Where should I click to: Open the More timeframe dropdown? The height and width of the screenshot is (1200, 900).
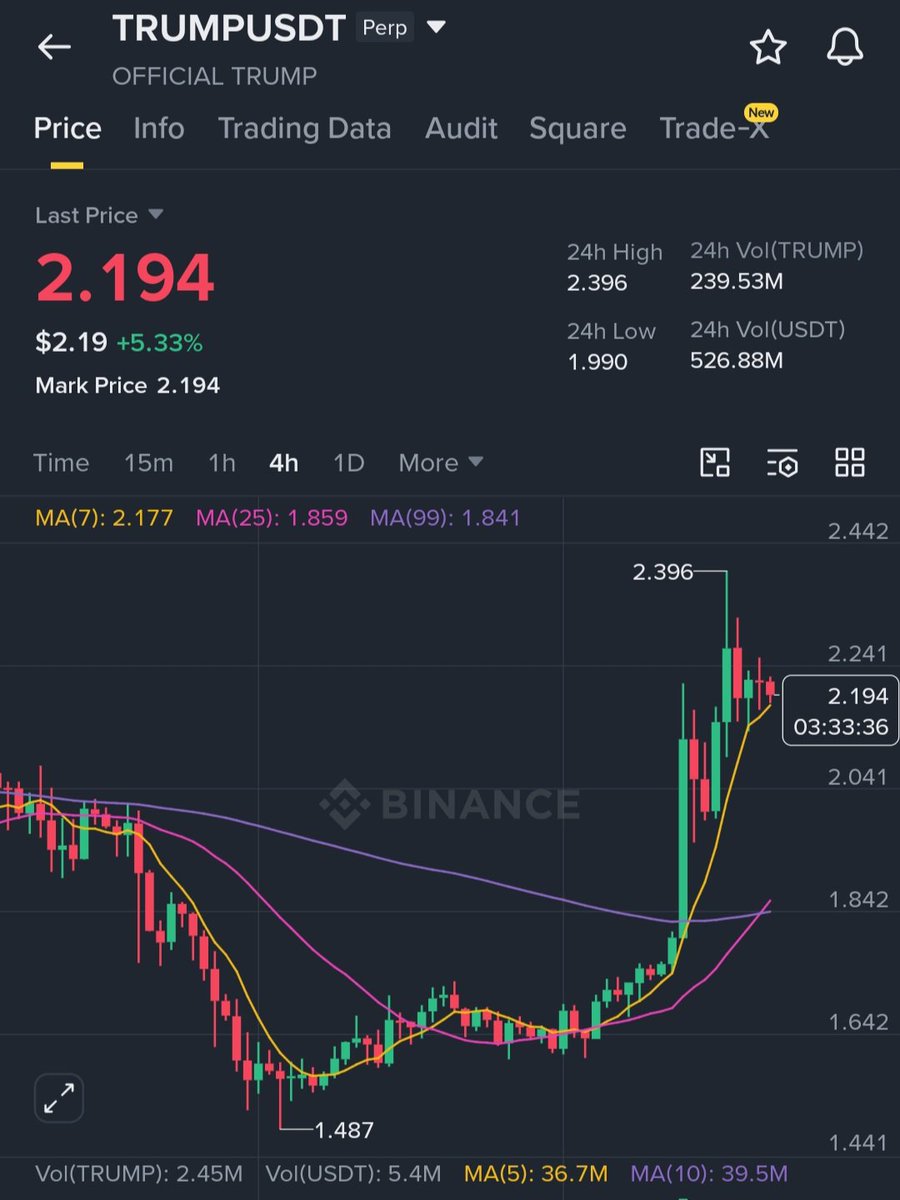tap(441, 463)
